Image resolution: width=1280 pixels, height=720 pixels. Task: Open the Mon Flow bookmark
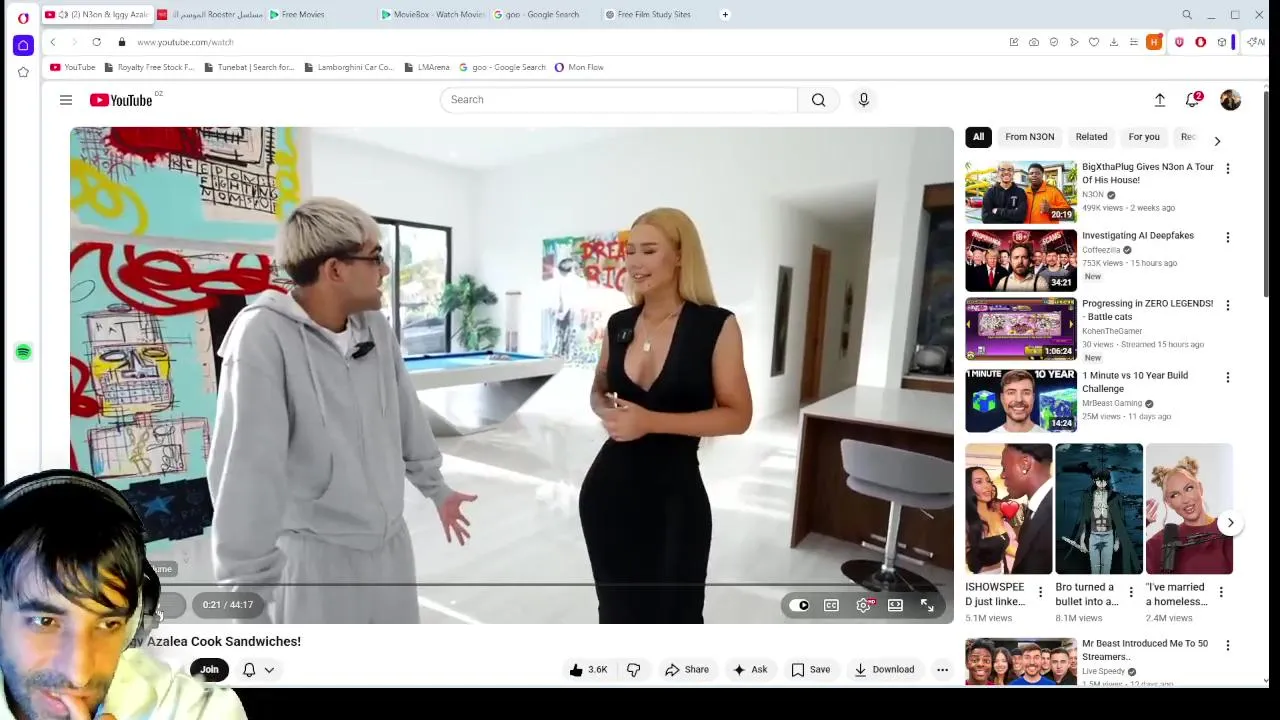pos(579,67)
